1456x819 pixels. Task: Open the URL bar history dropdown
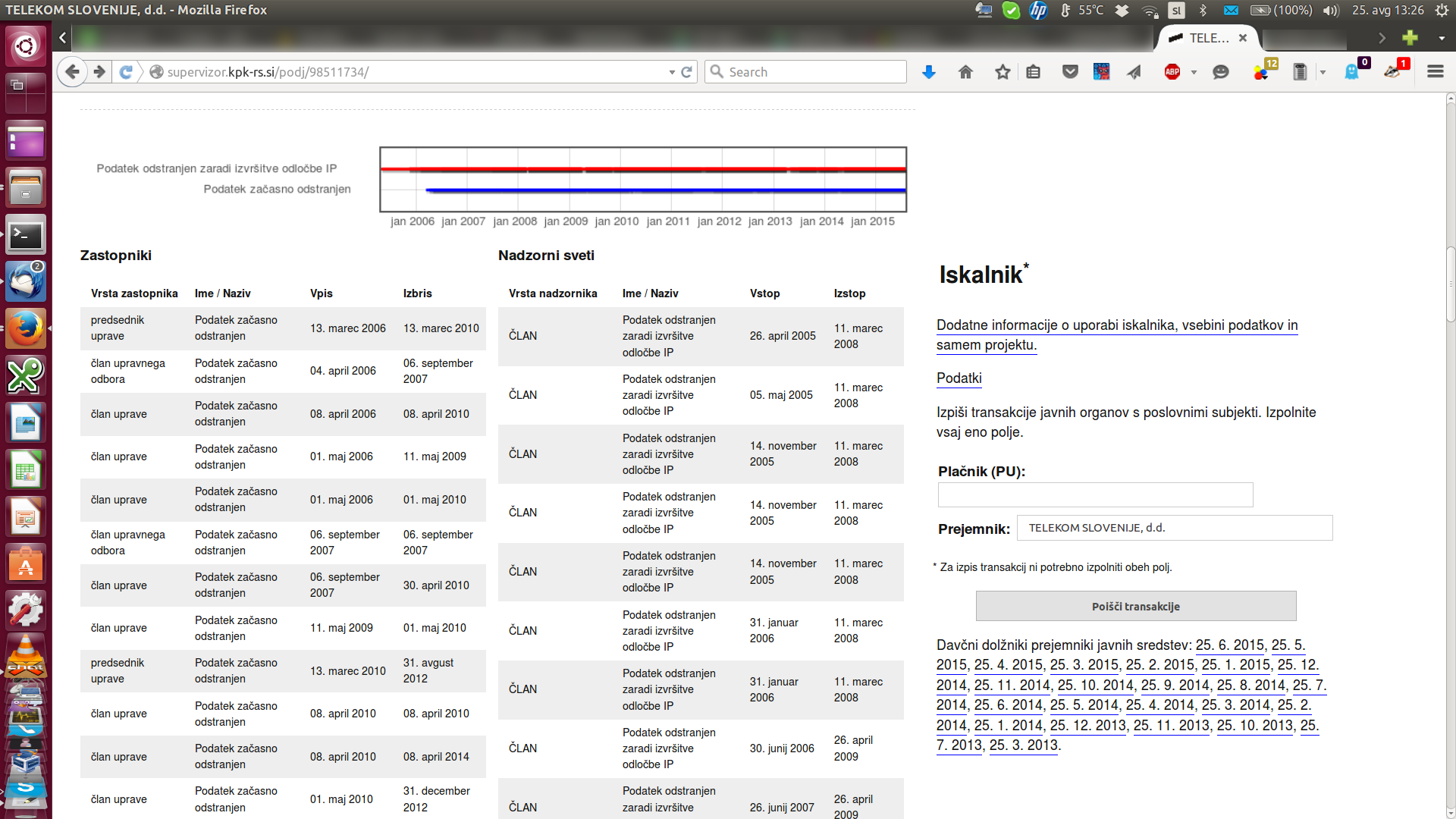pyautogui.click(x=672, y=73)
